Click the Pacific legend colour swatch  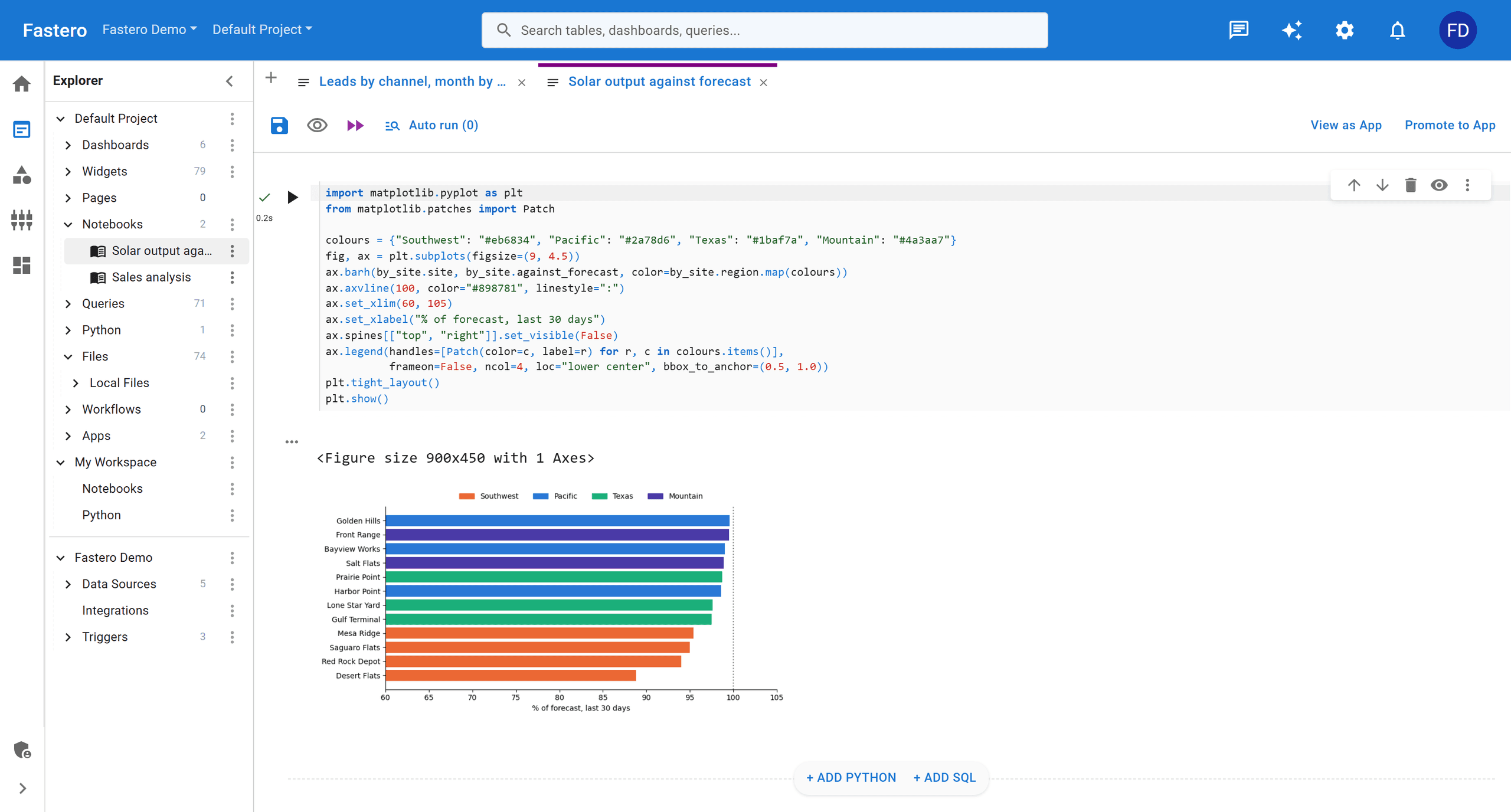(x=540, y=496)
